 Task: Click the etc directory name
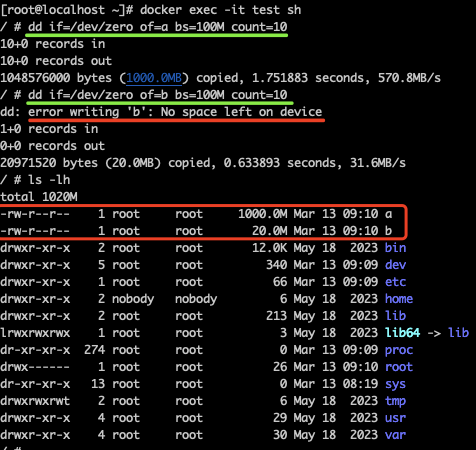(395, 282)
